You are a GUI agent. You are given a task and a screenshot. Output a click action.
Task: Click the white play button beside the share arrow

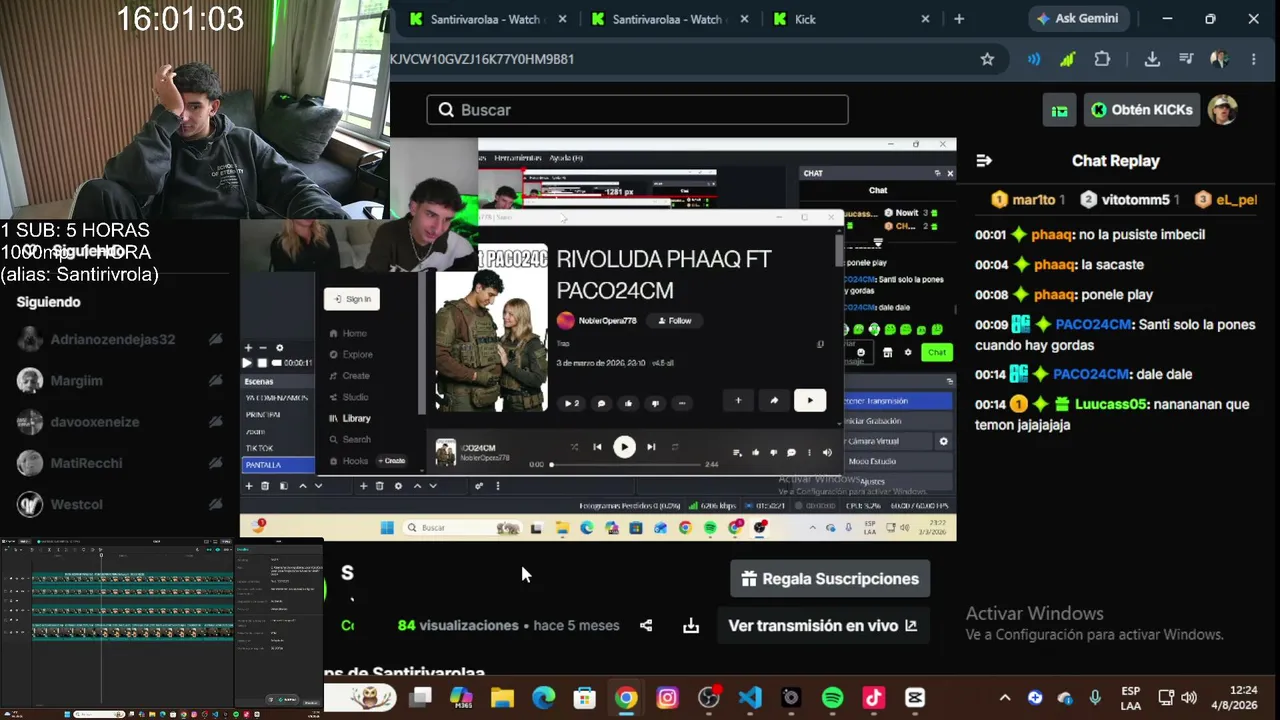pyautogui.click(x=810, y=401)
